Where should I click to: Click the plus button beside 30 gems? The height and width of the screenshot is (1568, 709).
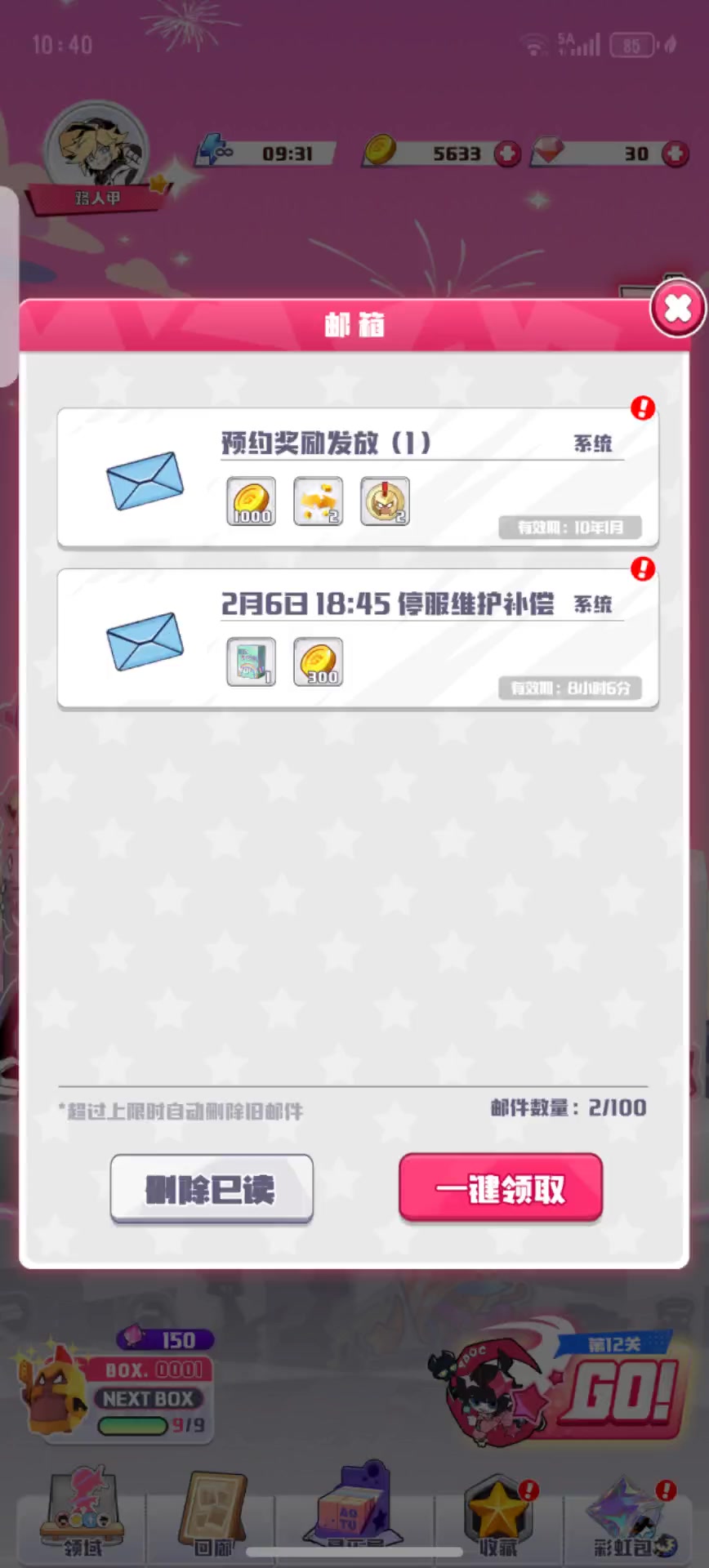676,154
